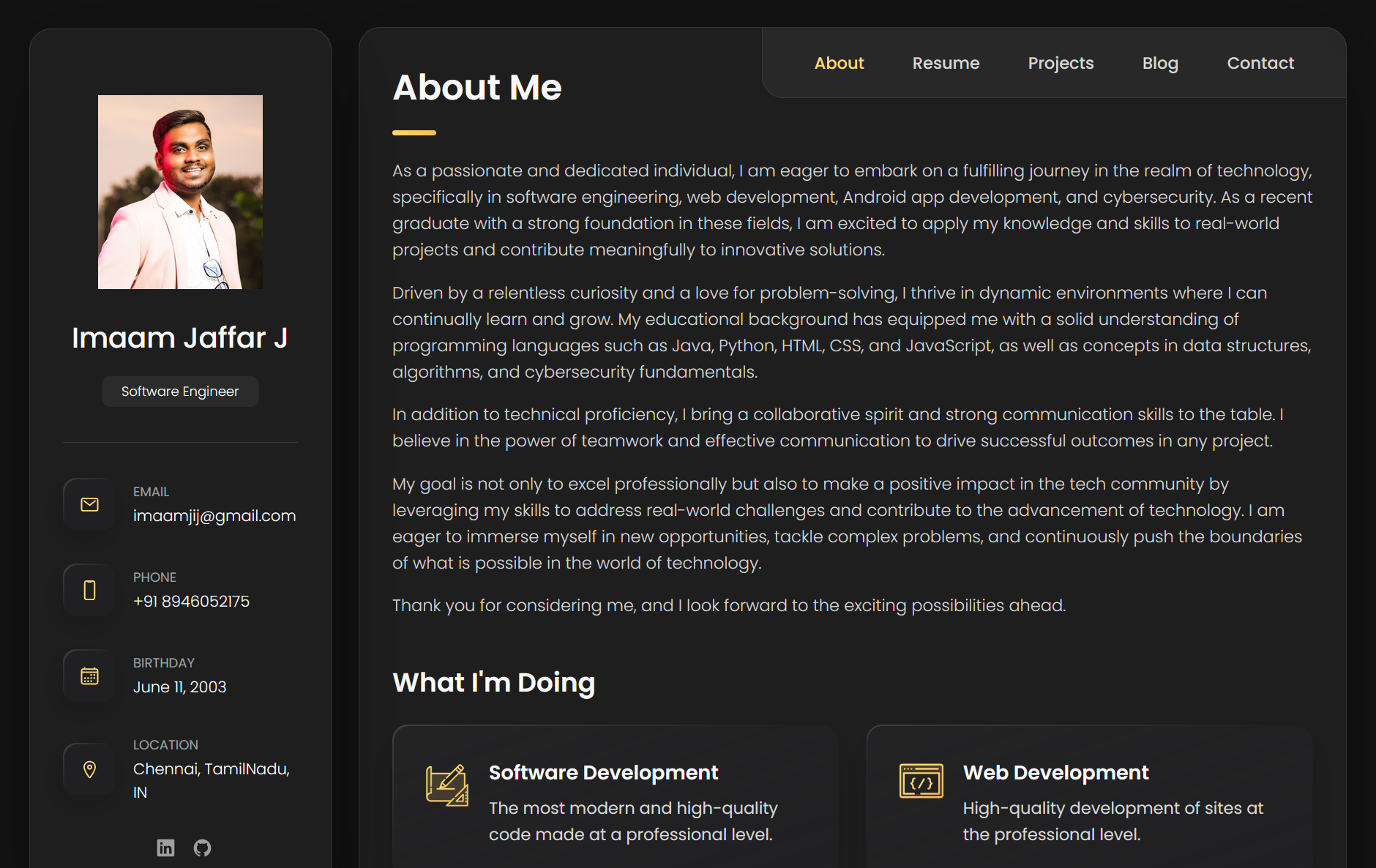1376x868 pixels.
Task: Click the imaamjij@gmail.com email link
Action: click(214, 515)
